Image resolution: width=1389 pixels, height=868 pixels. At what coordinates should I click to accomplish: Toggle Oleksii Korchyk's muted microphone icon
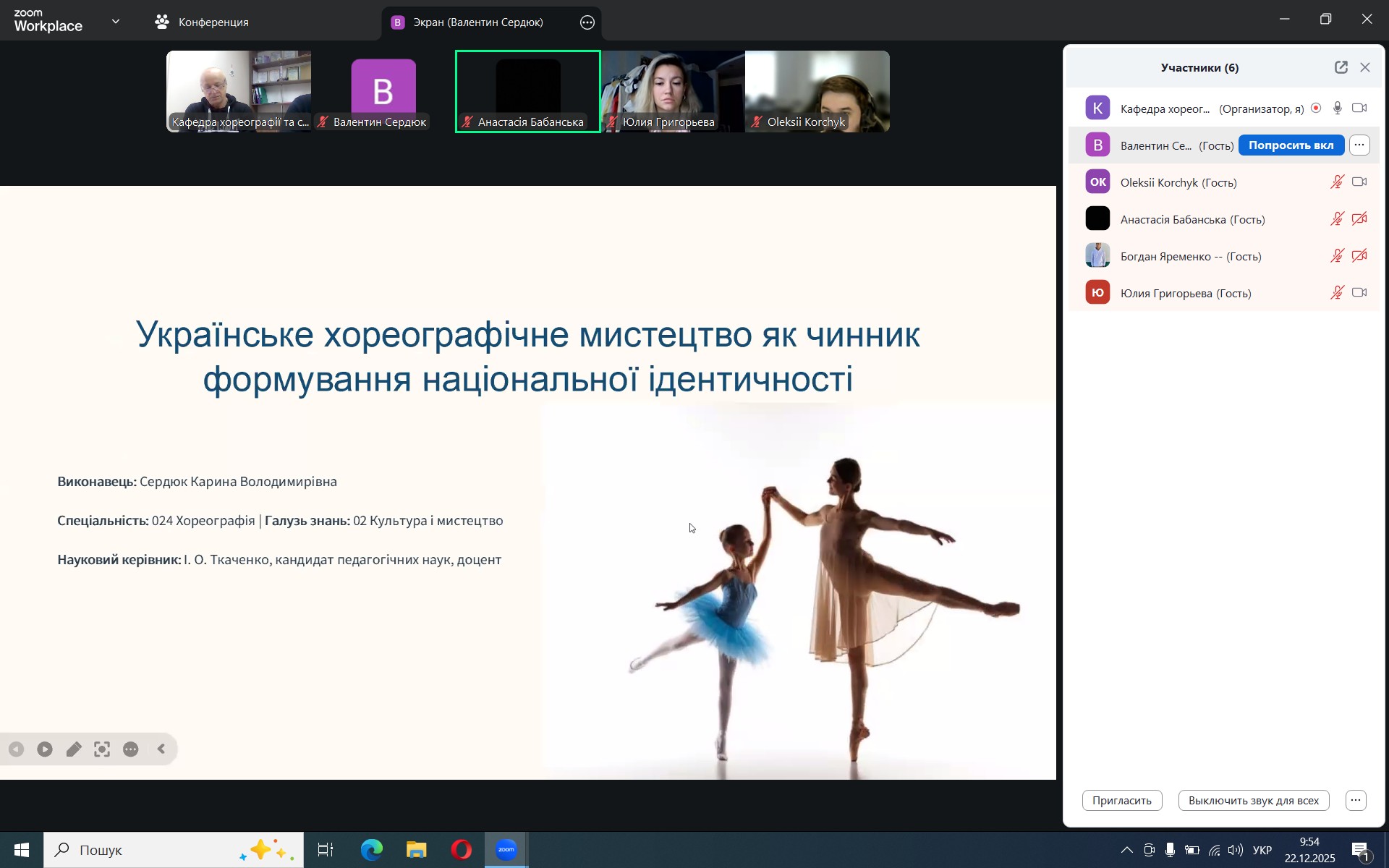(1337, 182)
